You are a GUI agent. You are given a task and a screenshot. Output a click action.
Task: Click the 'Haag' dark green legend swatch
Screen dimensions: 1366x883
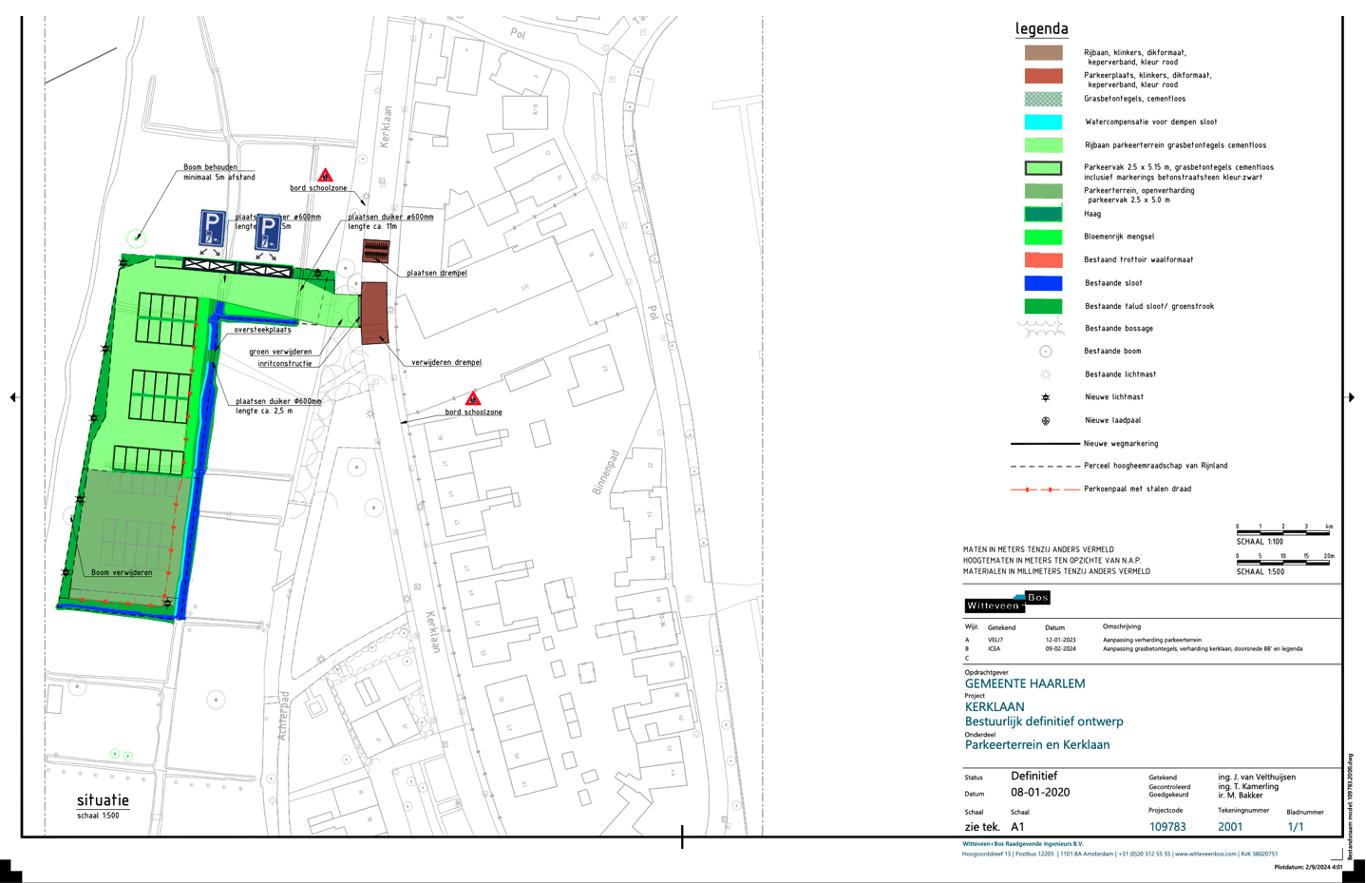pos(1043,214)
